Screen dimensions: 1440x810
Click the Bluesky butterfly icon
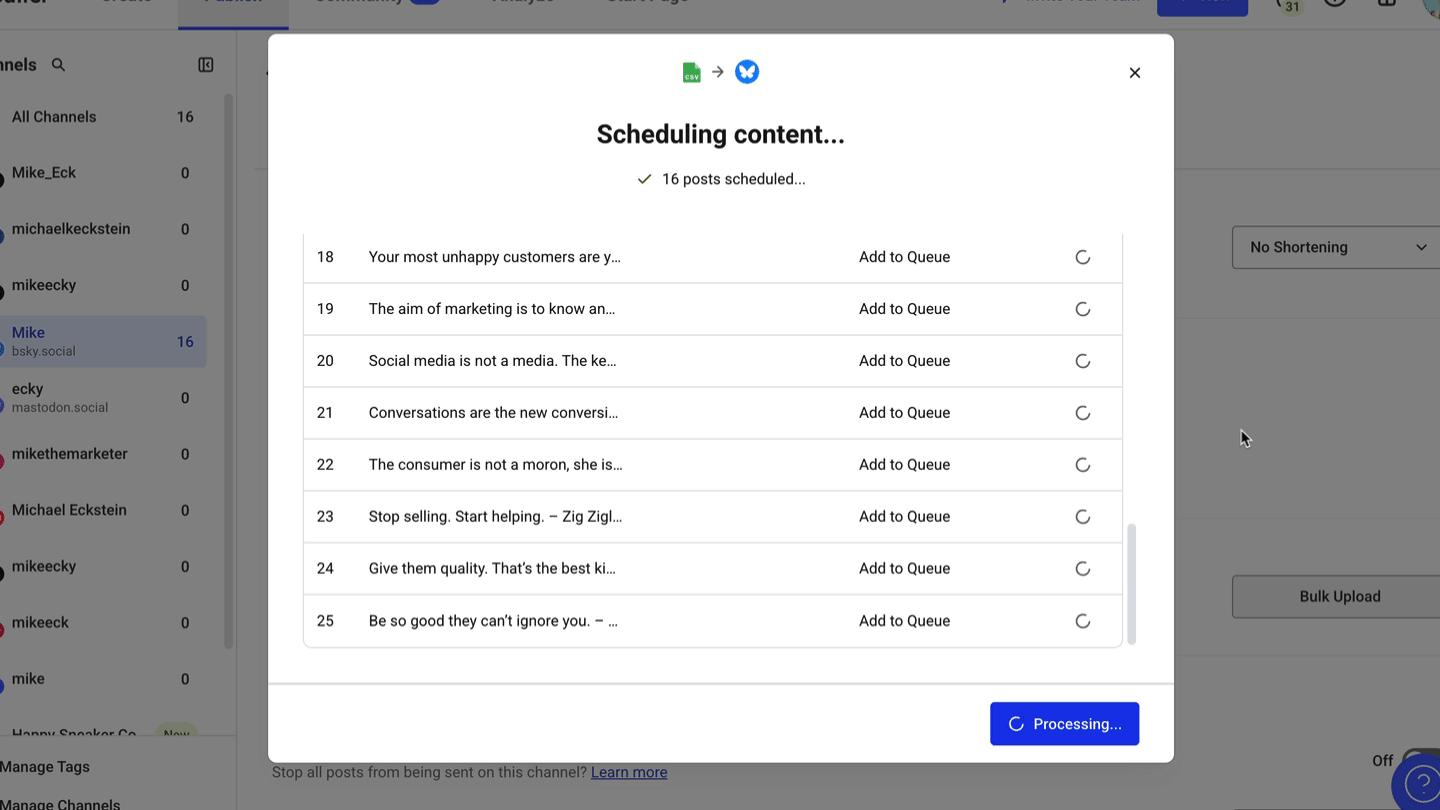[747, 72]
